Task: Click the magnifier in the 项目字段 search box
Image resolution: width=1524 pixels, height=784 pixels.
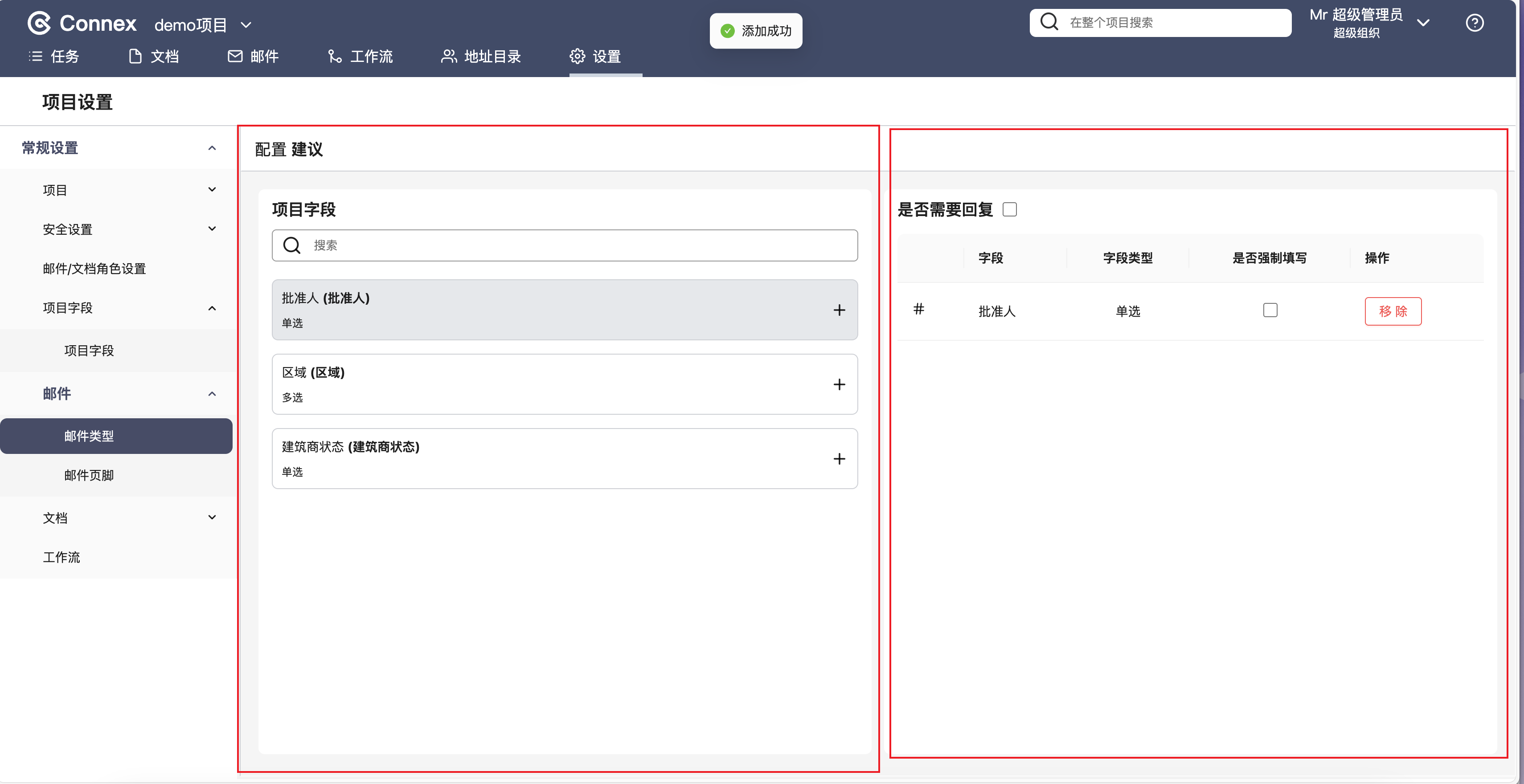Action: coord(292,245)
